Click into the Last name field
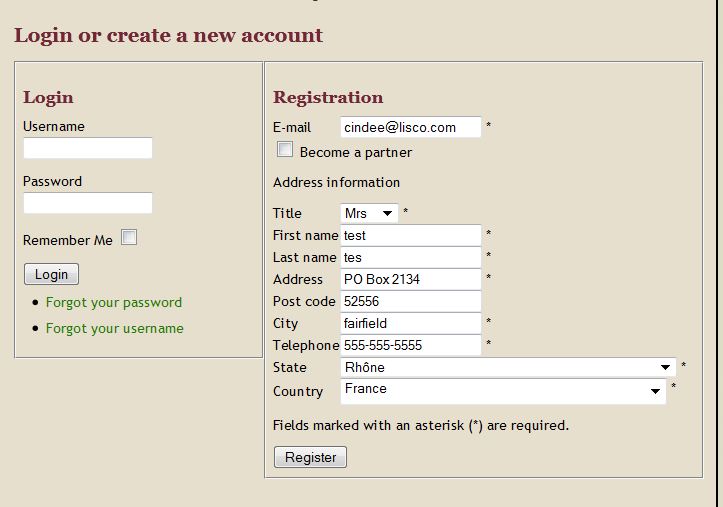This screenshot has width=723, height=507. click(x=411, y=257)
